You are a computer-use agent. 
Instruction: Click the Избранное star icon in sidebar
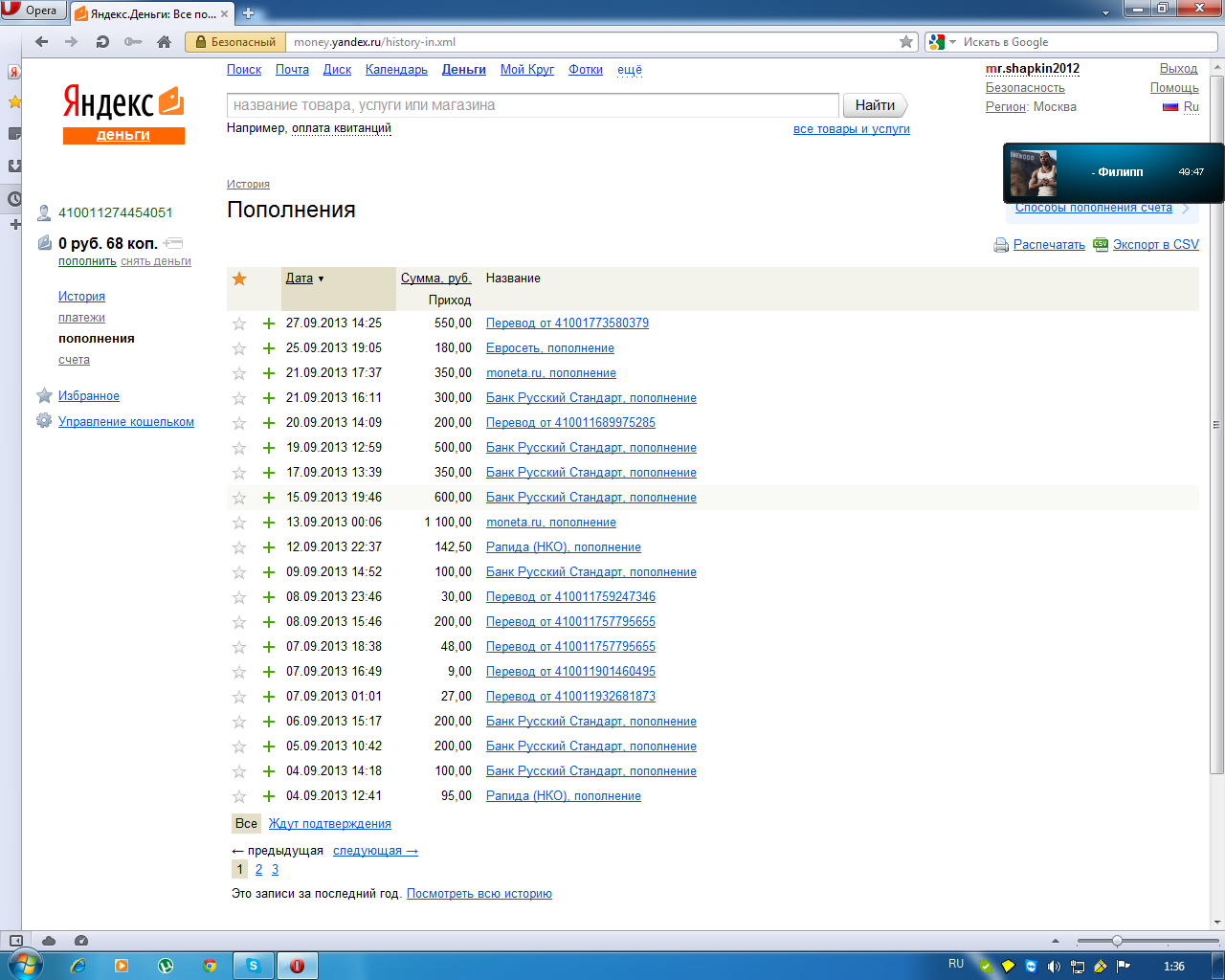[x=44, y=395]
